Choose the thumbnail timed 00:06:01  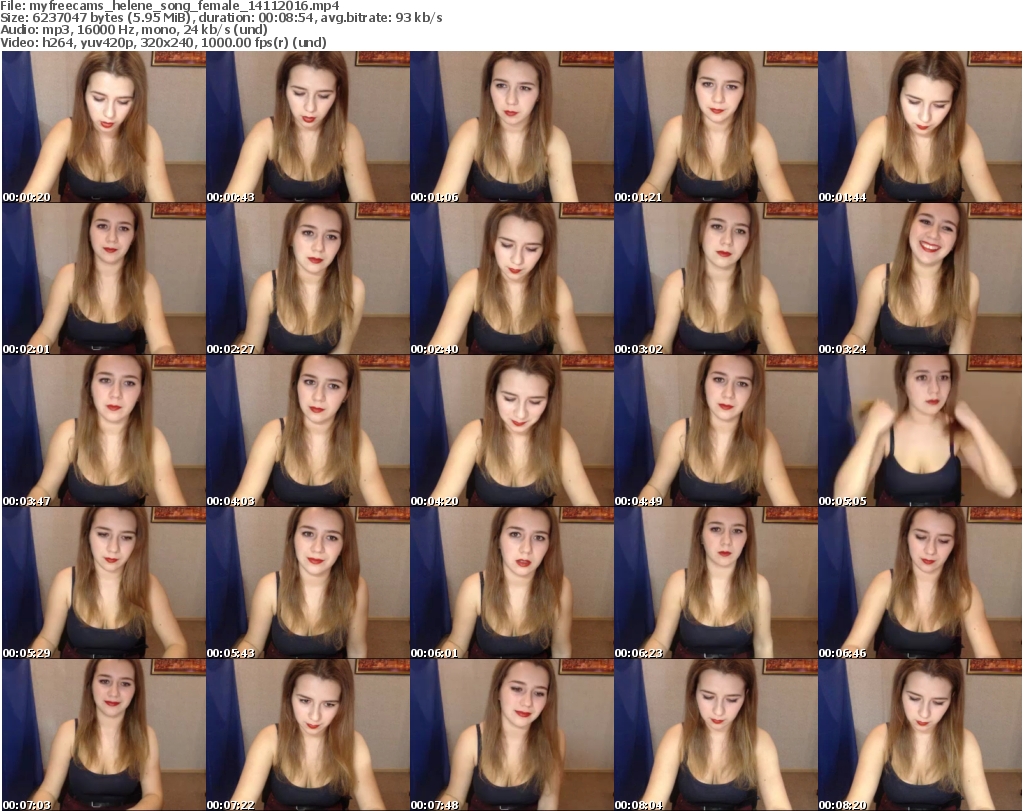(511, 582)
